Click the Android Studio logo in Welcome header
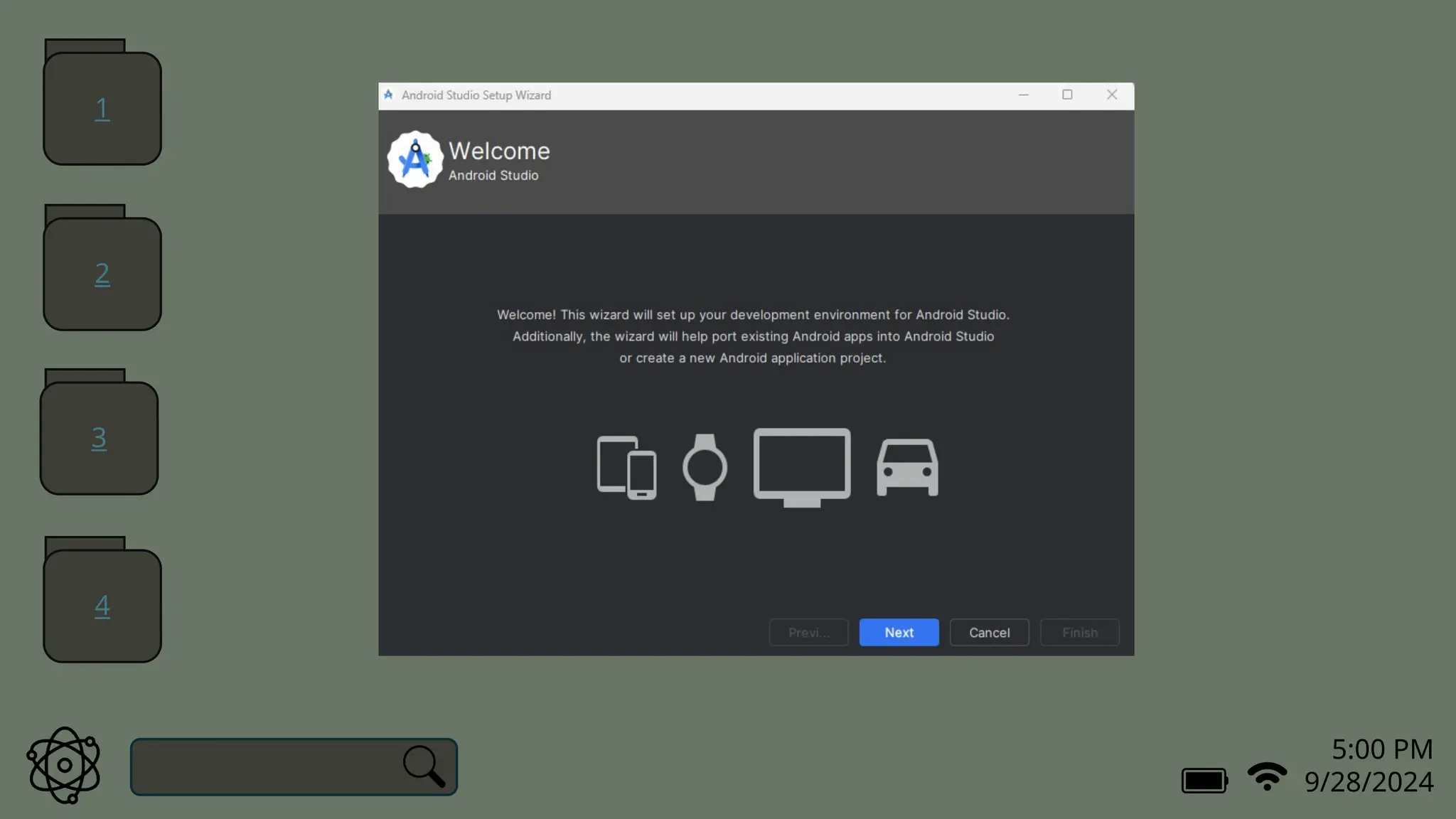The width and height of the screenshot is (1456, 819). [x=415, y=159]
